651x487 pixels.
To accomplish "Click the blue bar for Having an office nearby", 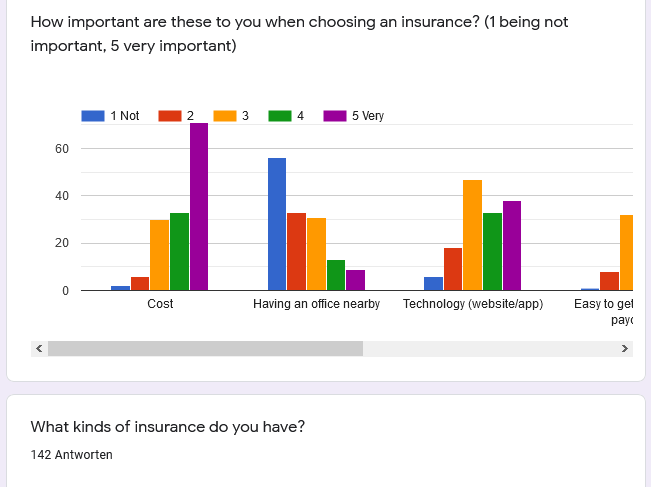I will (277, 224).
